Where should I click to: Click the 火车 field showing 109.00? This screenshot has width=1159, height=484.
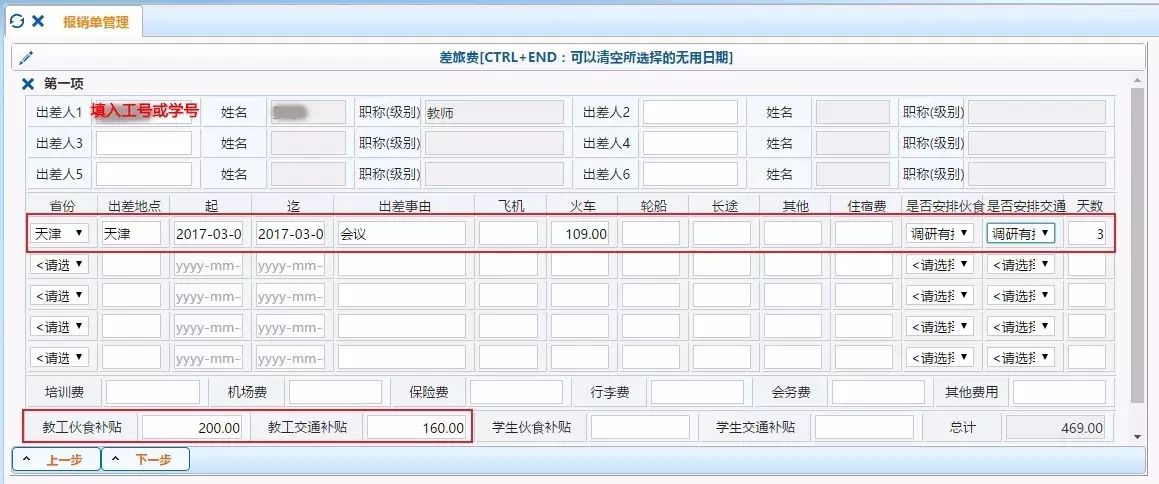click(x=580, y=234)
